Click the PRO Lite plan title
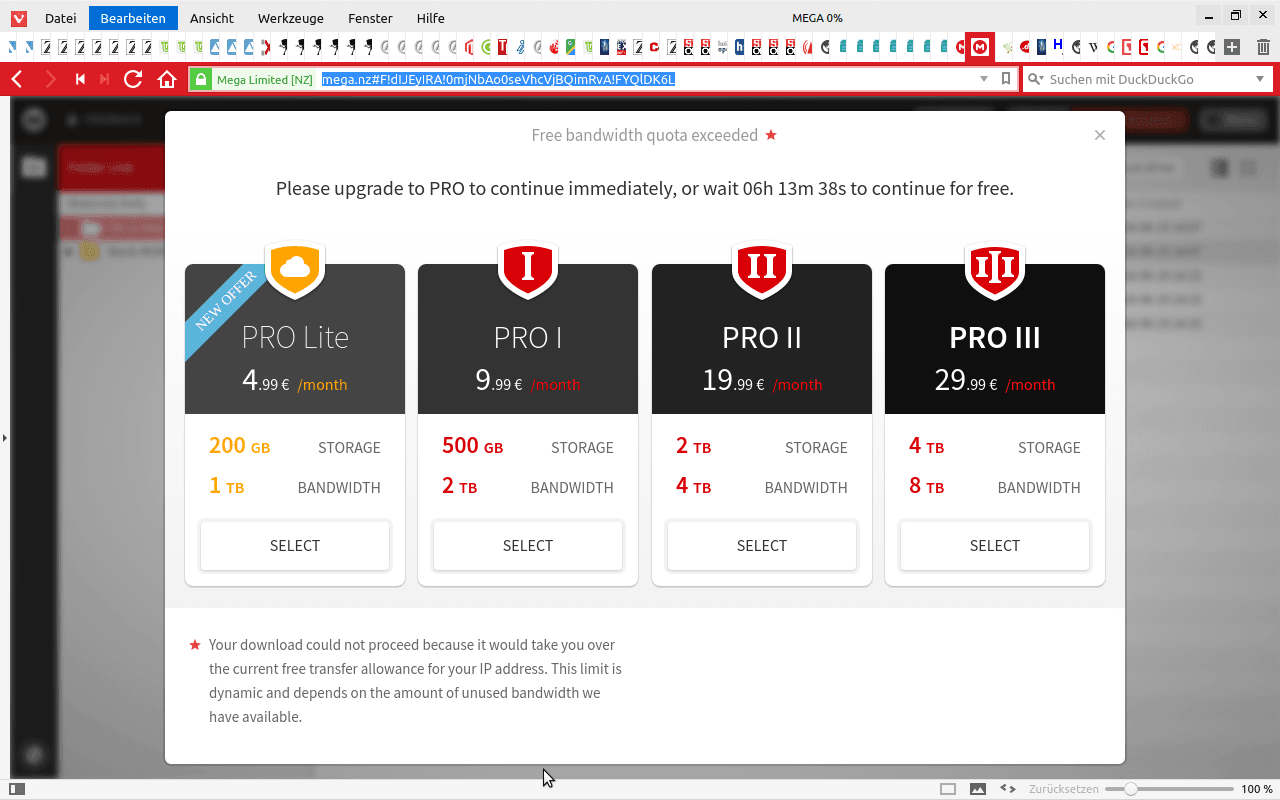Image resolution: width=1280 pixels, height=800 pixels. (x=295, y=337)
